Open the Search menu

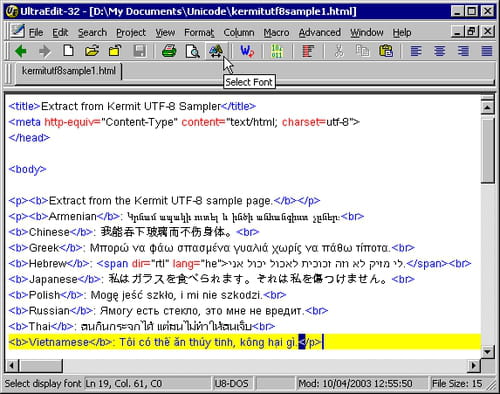(92, 32)
